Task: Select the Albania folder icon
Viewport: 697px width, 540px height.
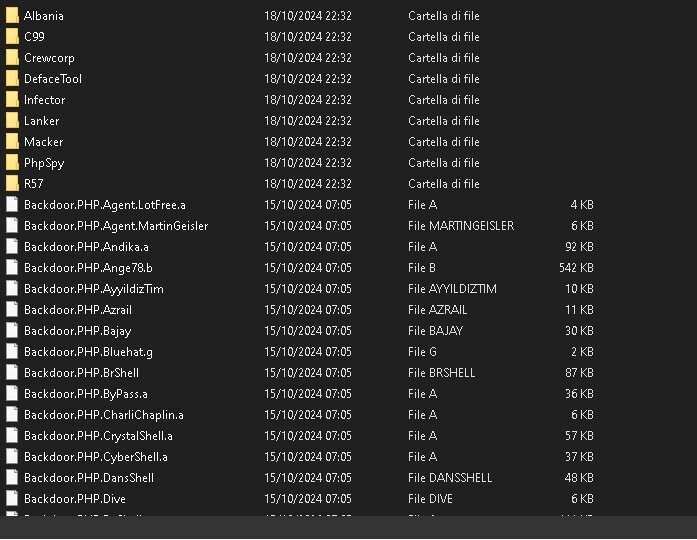Action: pos(12,16)
